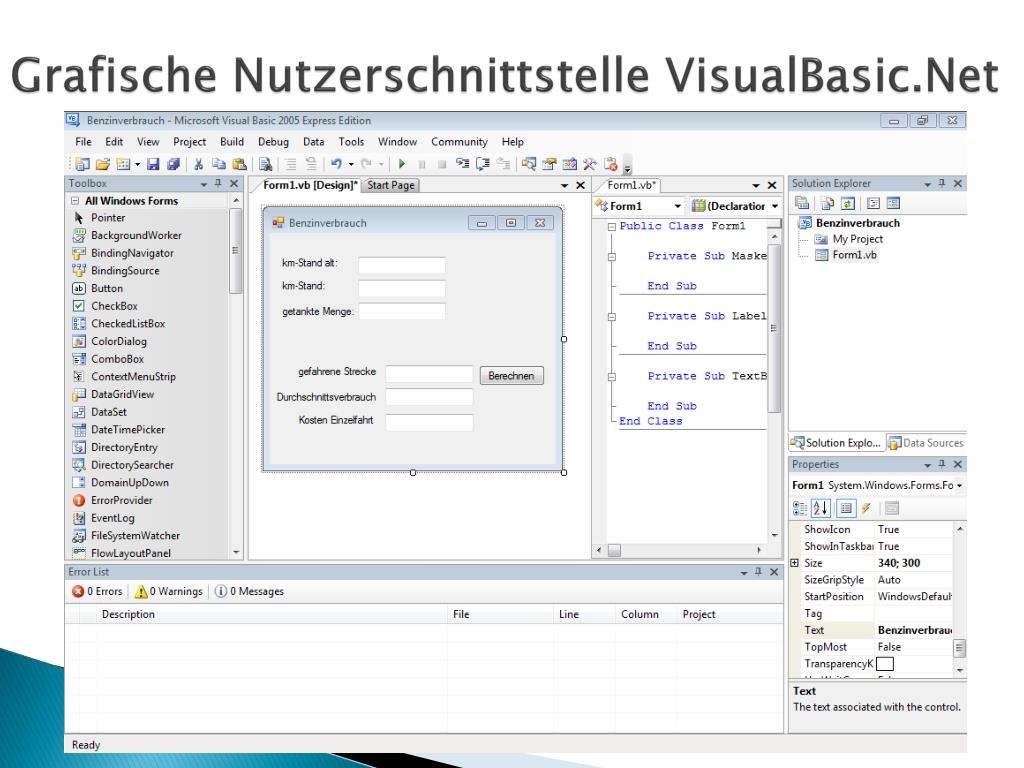Viewport: 1024px width, 768px height.
Task: Click the New Project toolbar icon
Action: [82, 164]
